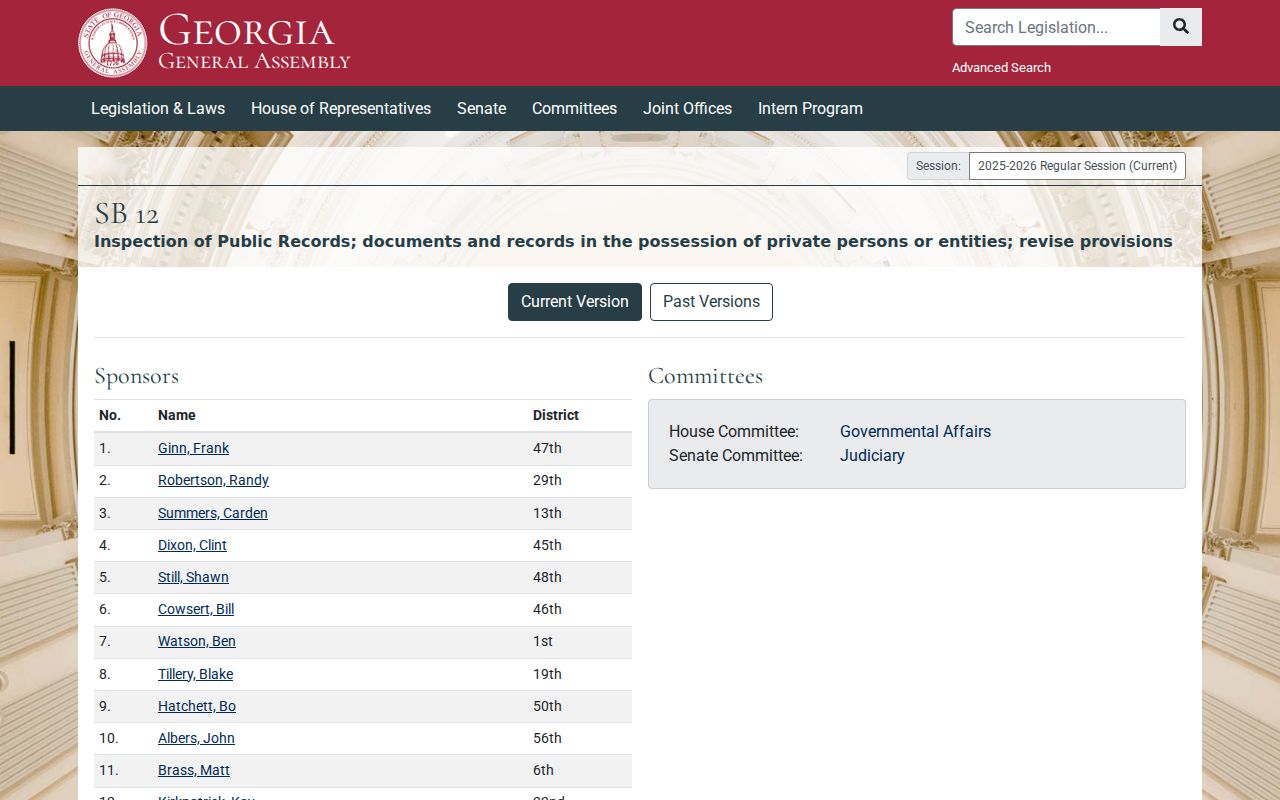The height and width of the screenshot is (800, 1280).
Task: Open sponsor Ginn, Frank
Action: click(193, 448)
